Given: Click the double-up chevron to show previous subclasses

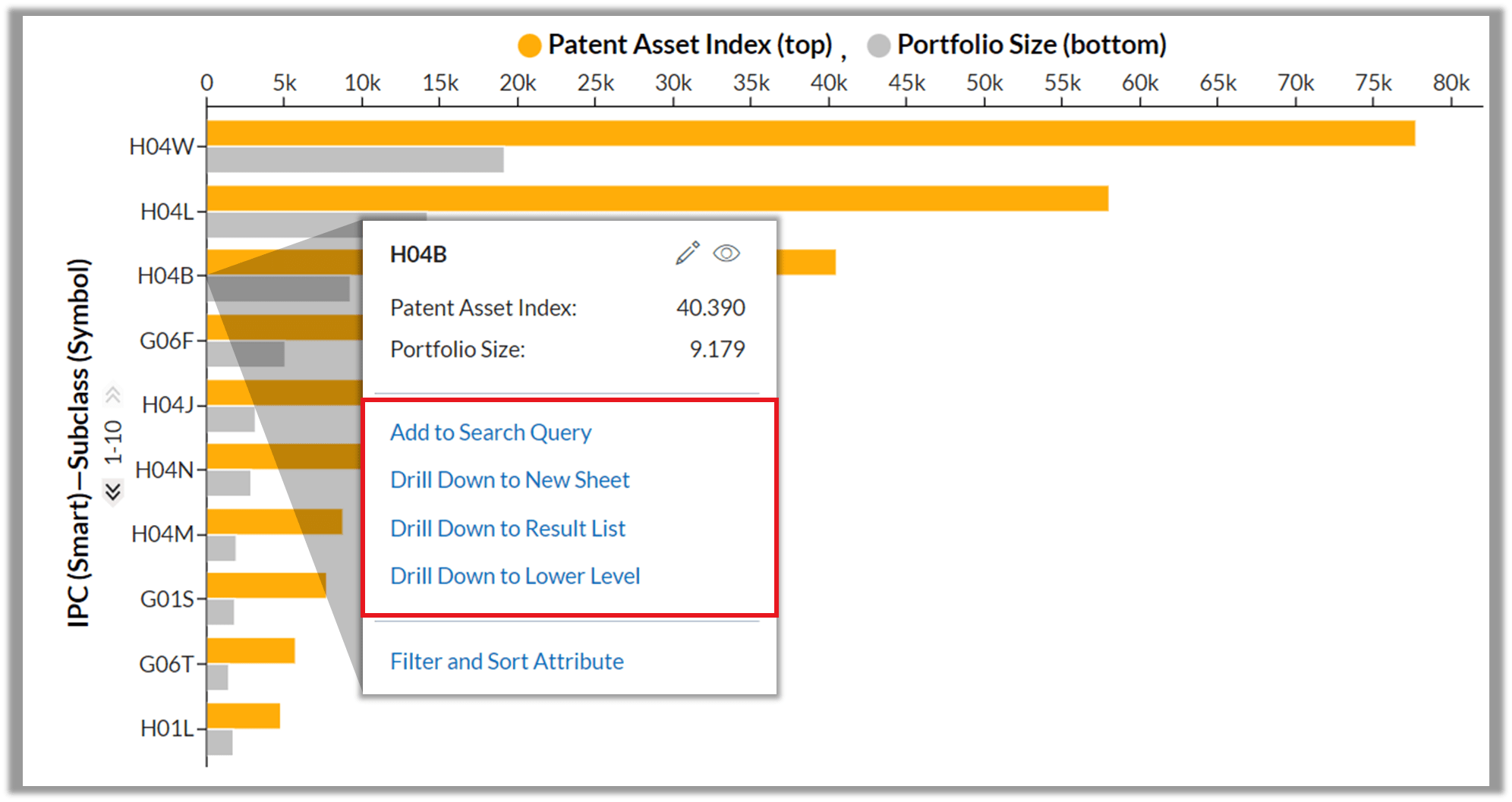Looking at the screenshot, I should (x=112, y=395).
